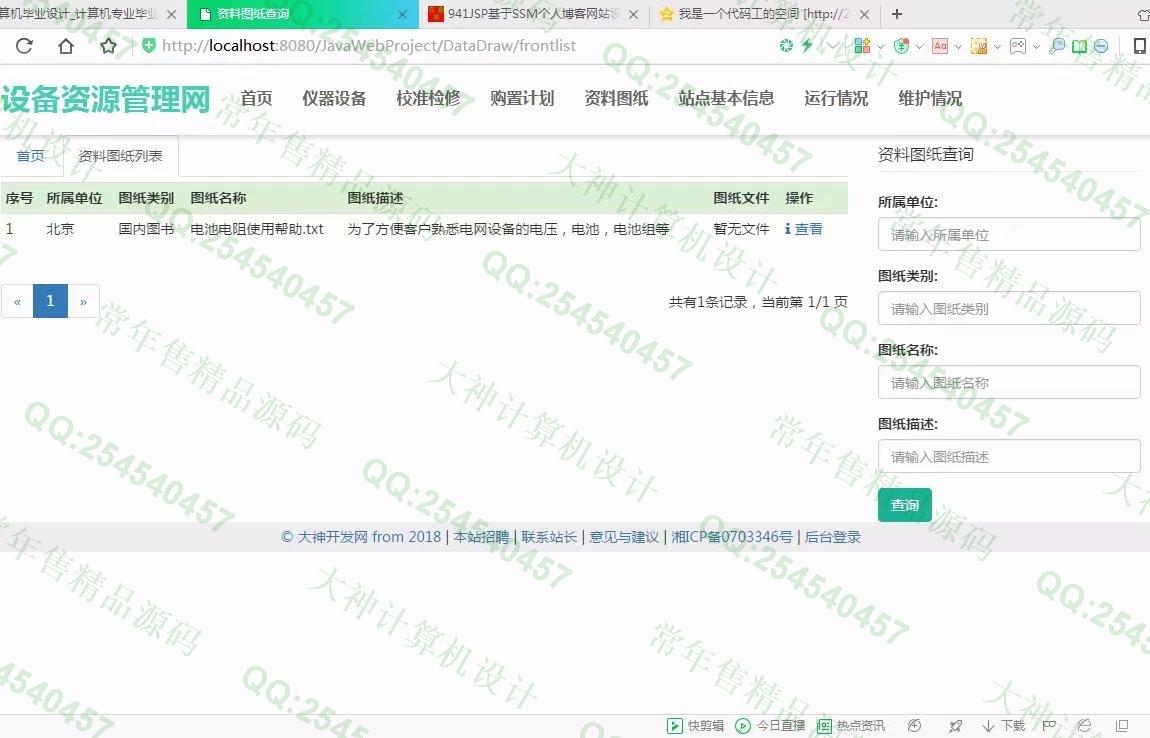Go to browser home page icon
1150x738 pixels.
click(x=66, y=46)
